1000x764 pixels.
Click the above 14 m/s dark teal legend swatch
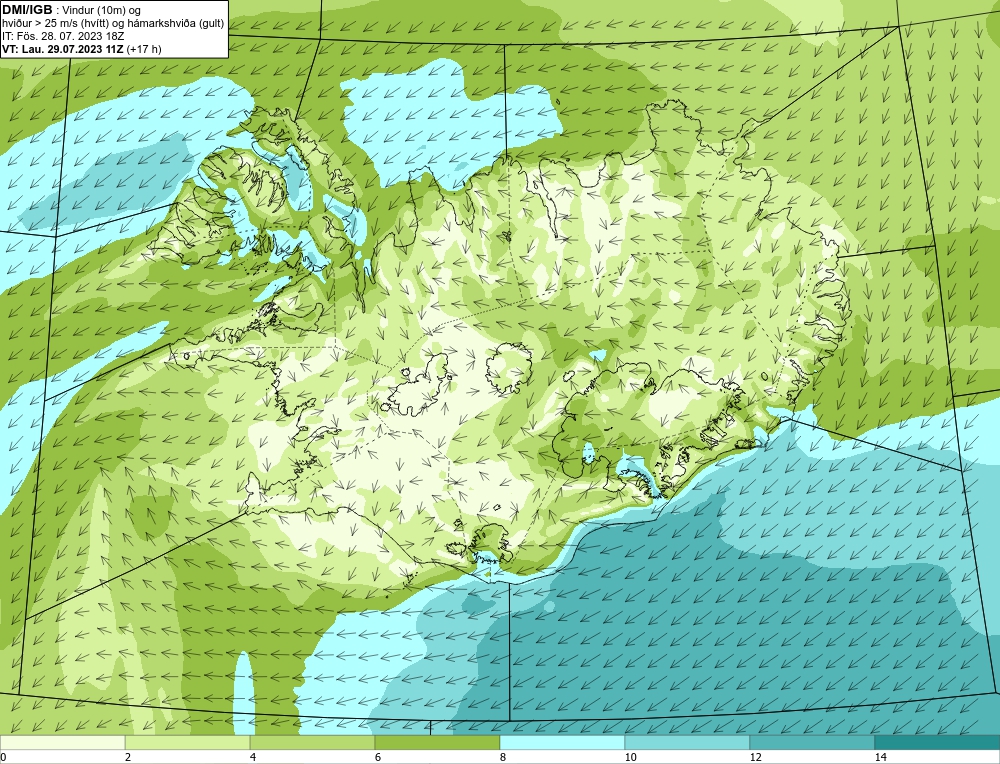(937, 742)
